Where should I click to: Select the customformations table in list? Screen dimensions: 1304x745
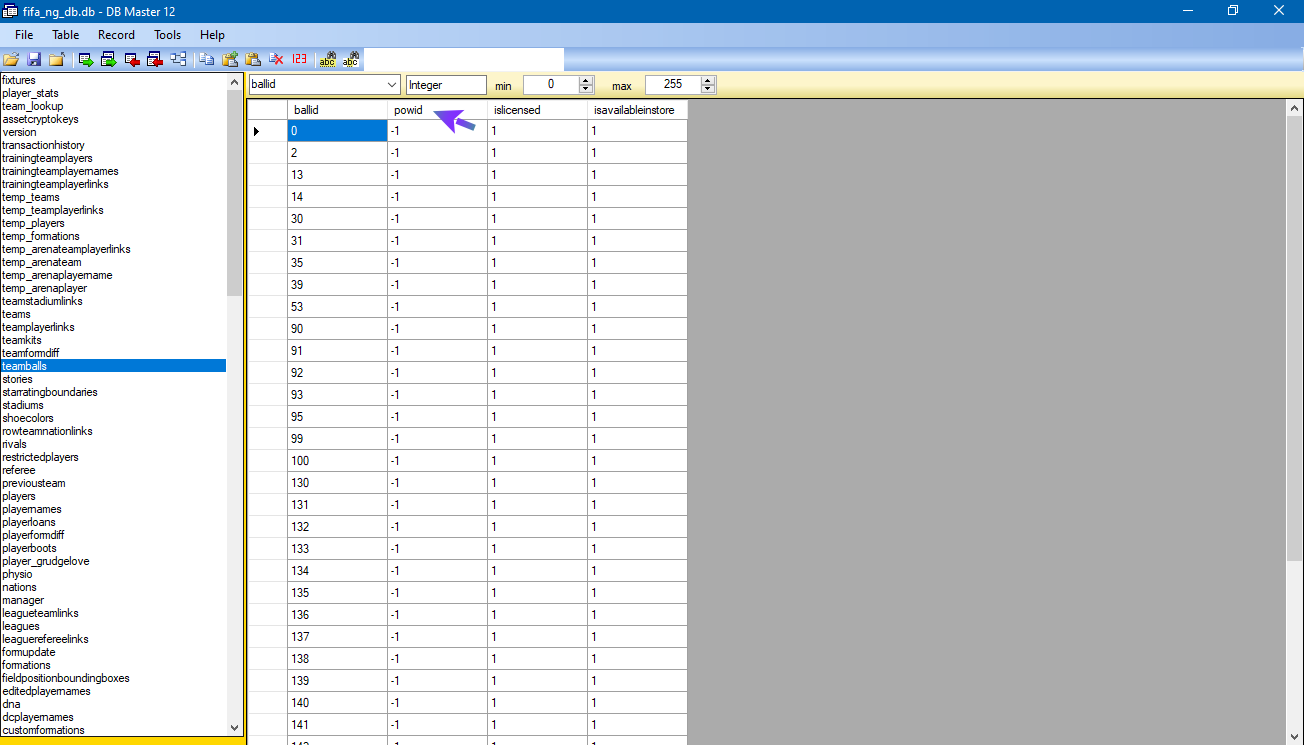coord(113,730)
